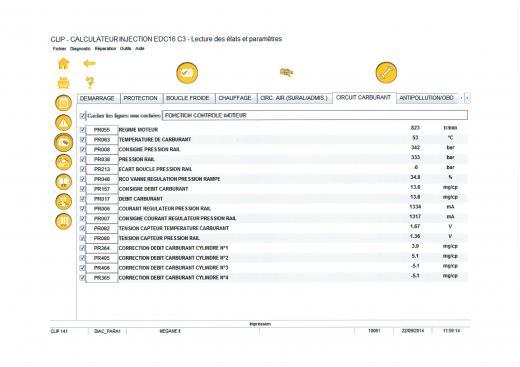
Task: Open the Réparation menu
Action: [105, 48]
